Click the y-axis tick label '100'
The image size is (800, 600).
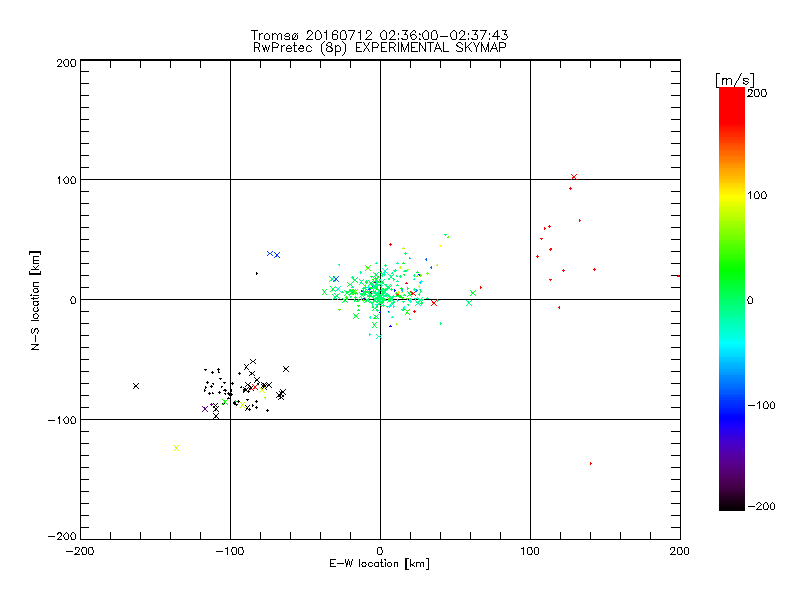tap(66, 180)
